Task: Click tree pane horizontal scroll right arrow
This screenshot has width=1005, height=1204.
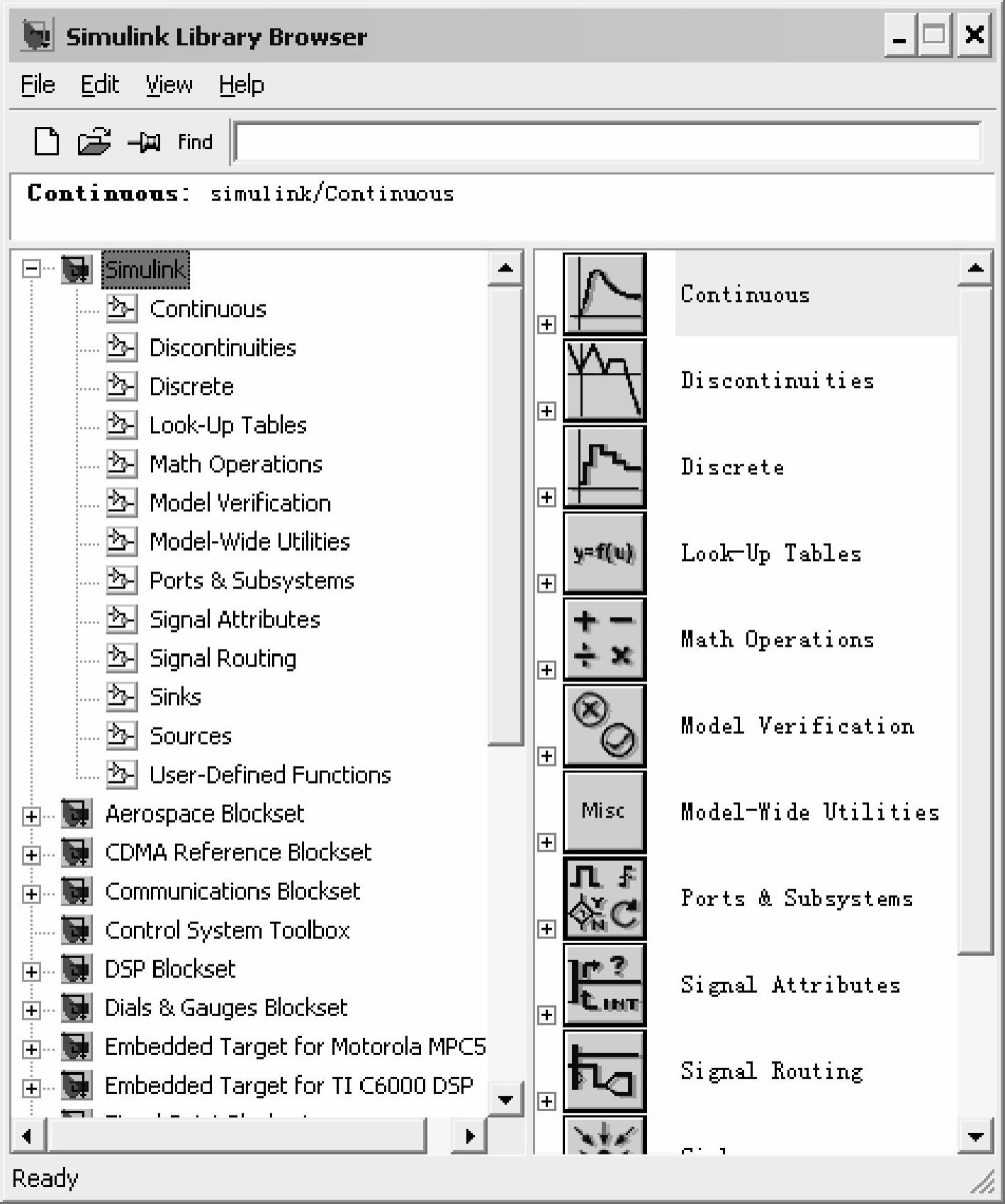Action: pyautogui.click(x=469, y=1136)
